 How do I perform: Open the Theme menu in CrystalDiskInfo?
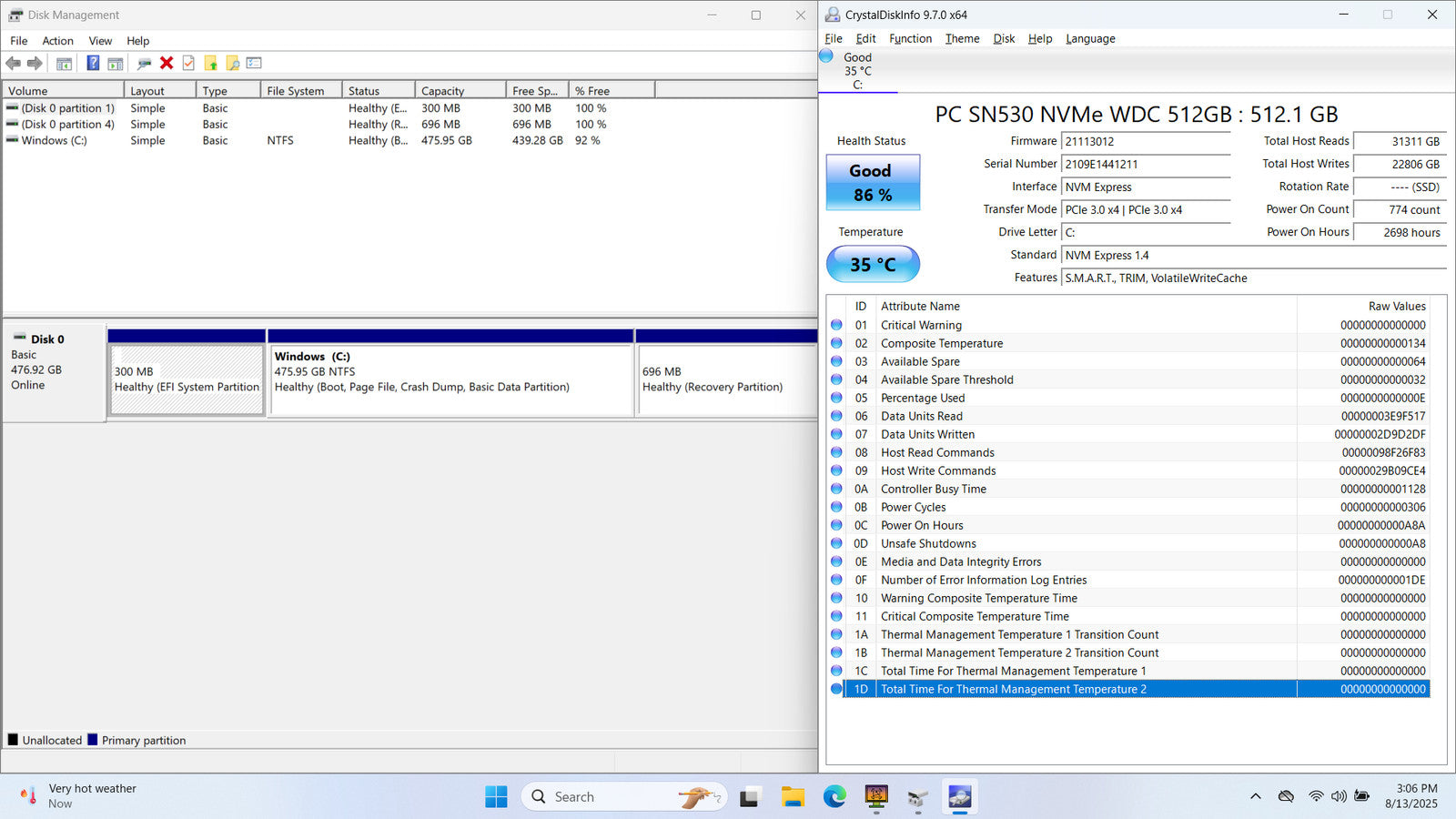962,38
